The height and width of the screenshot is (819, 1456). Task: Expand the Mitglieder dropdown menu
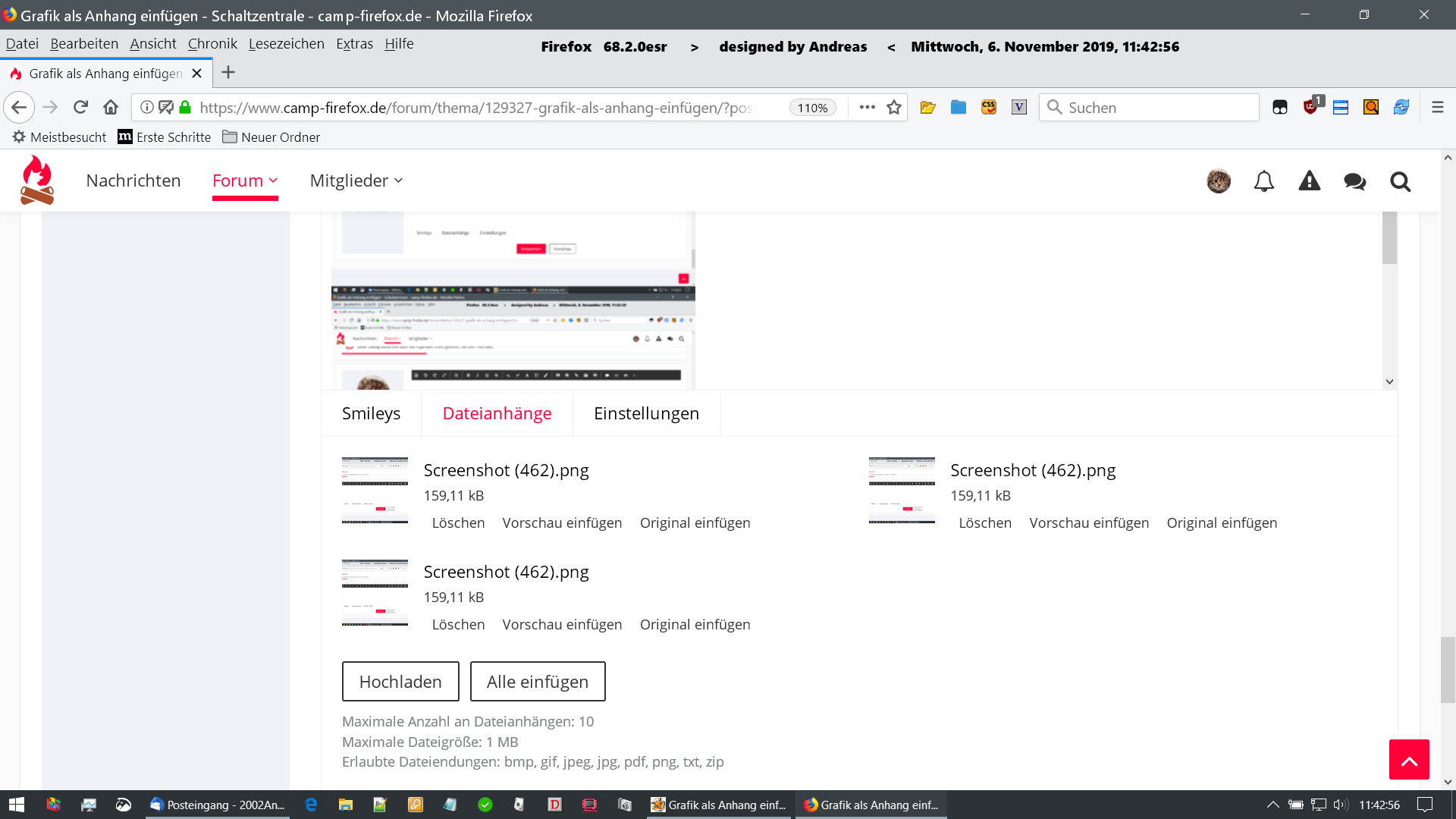(356, 180)
